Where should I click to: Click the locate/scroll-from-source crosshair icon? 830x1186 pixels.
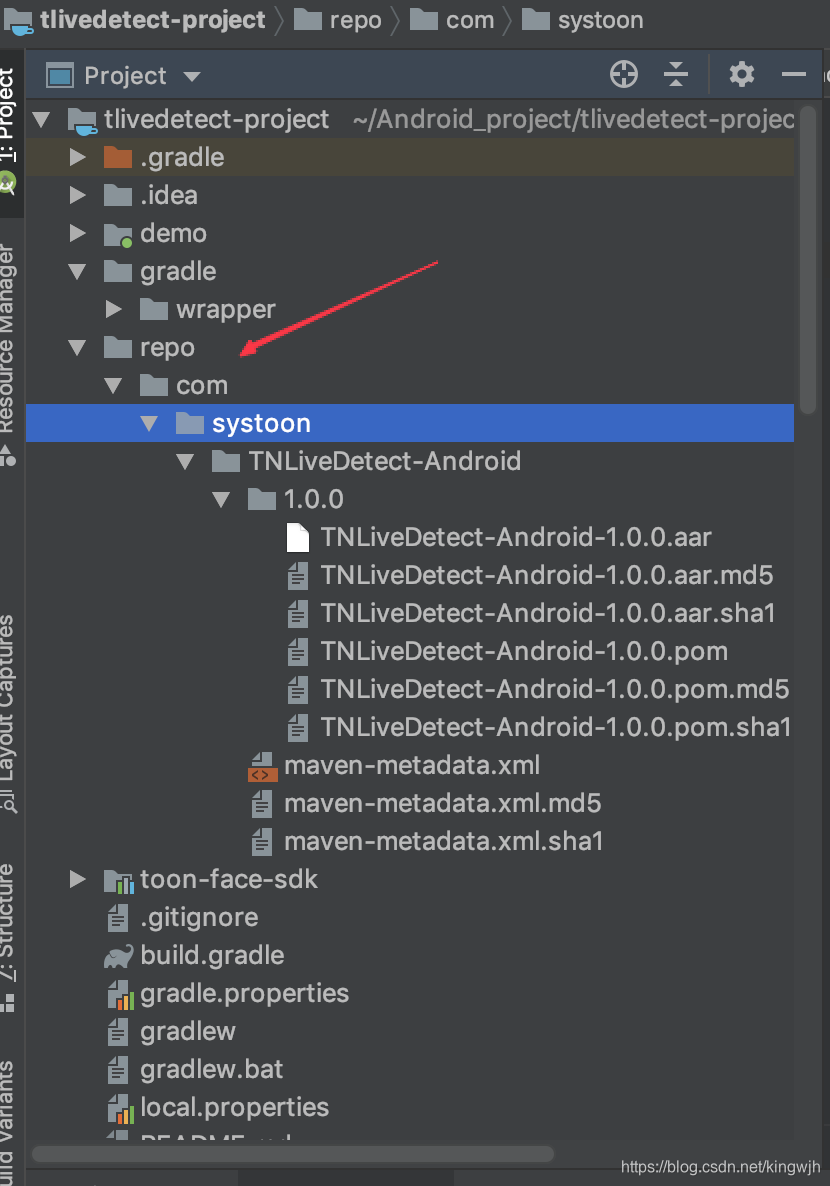623,74
